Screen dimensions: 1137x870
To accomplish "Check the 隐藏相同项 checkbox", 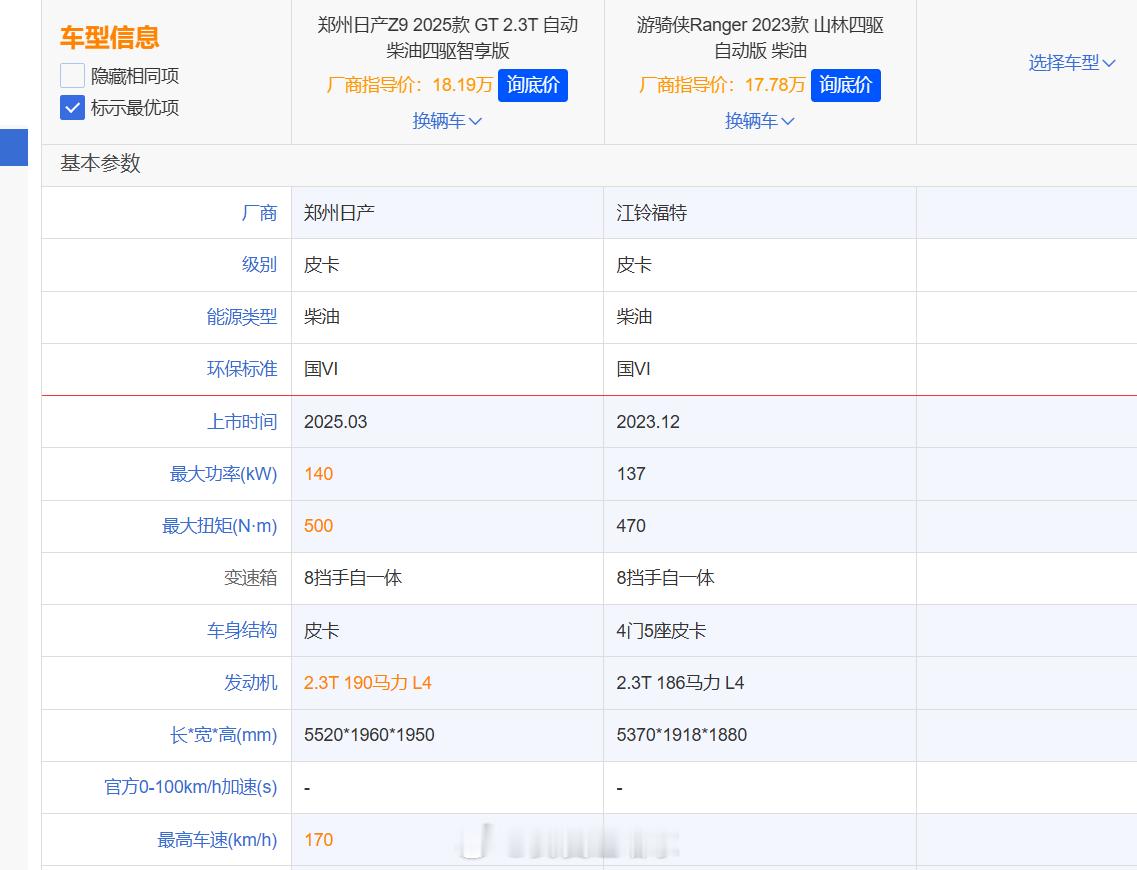I will (72, 75).
